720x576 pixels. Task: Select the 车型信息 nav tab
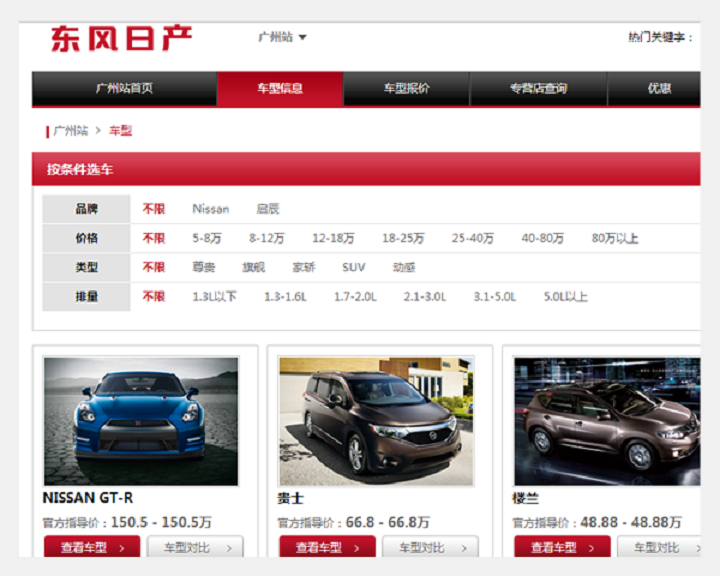point(280,88)
